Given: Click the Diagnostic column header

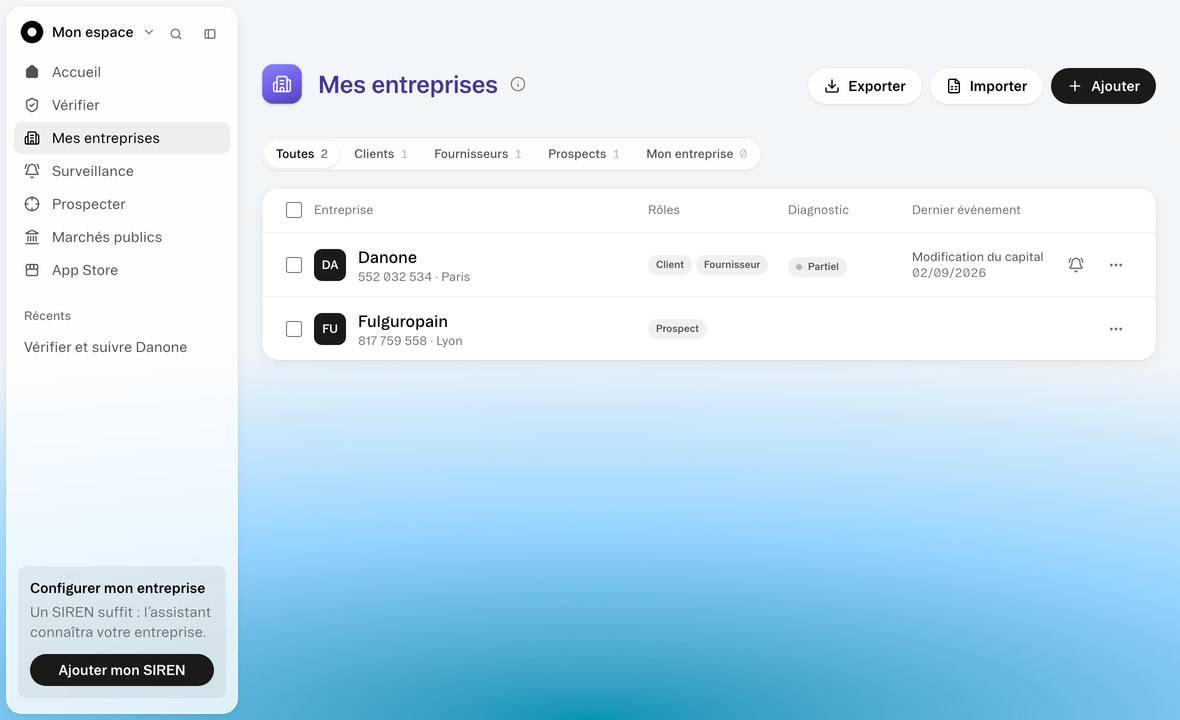Looking at the screenshot, I should coord(818,210).
